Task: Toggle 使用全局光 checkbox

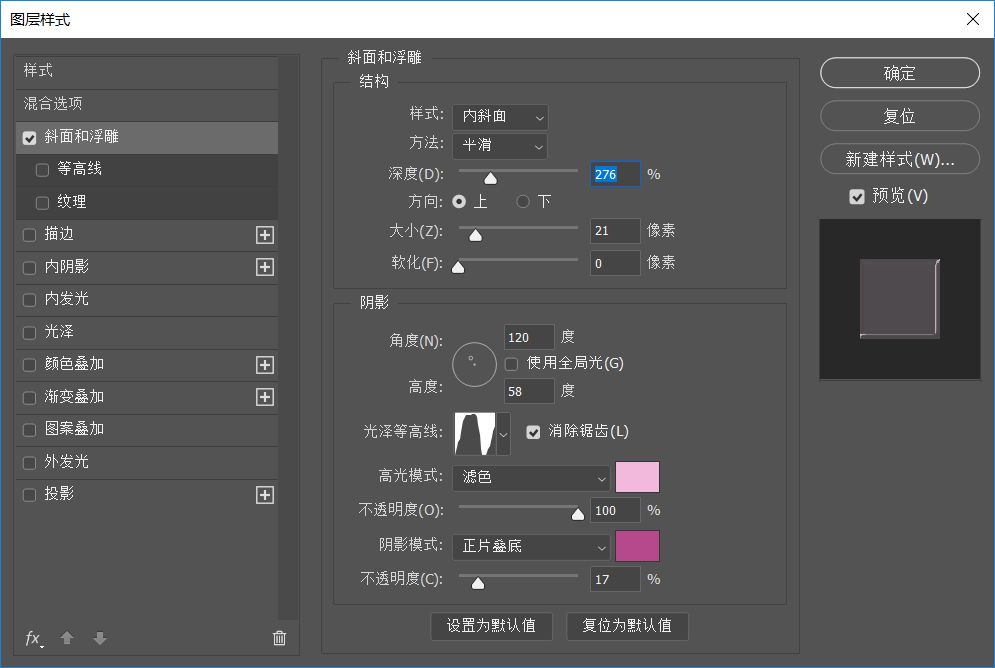Action: 512,363
